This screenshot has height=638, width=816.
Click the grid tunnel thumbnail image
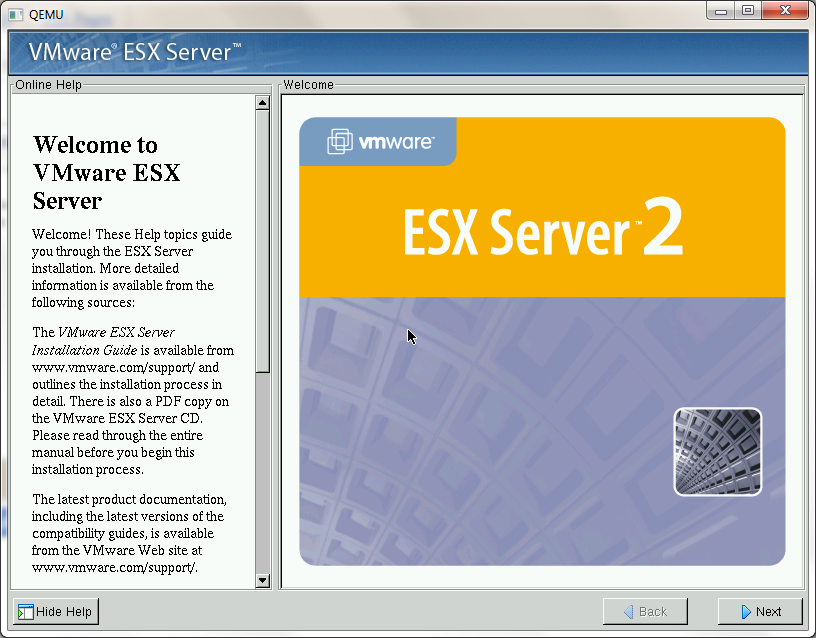point(717,451)
